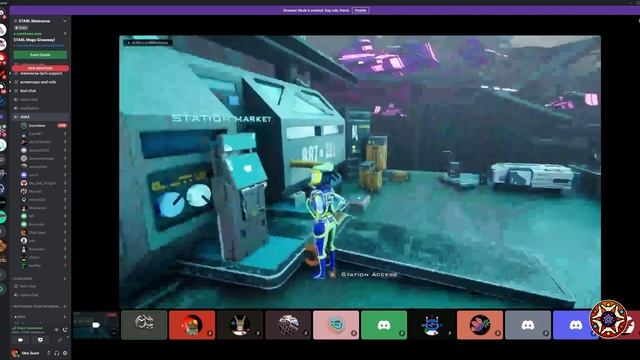Click the stream title label atop the video
This screenshot has width=640, height=360.
[148, 42]
